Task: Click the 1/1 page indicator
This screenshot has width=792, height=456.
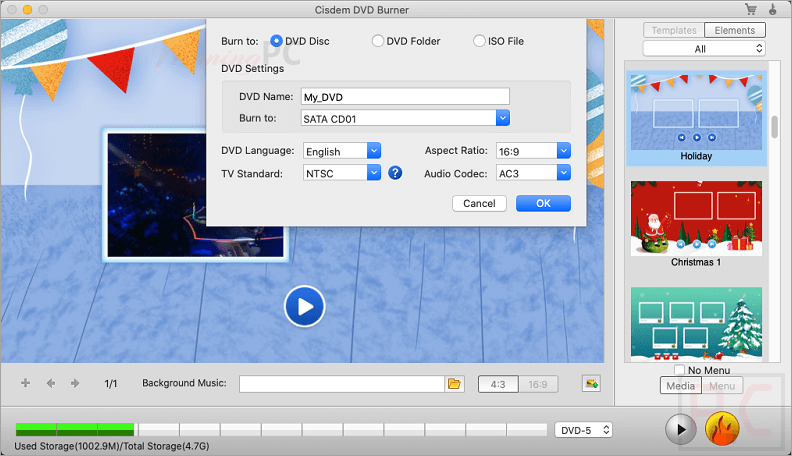Action: point(111,384)
